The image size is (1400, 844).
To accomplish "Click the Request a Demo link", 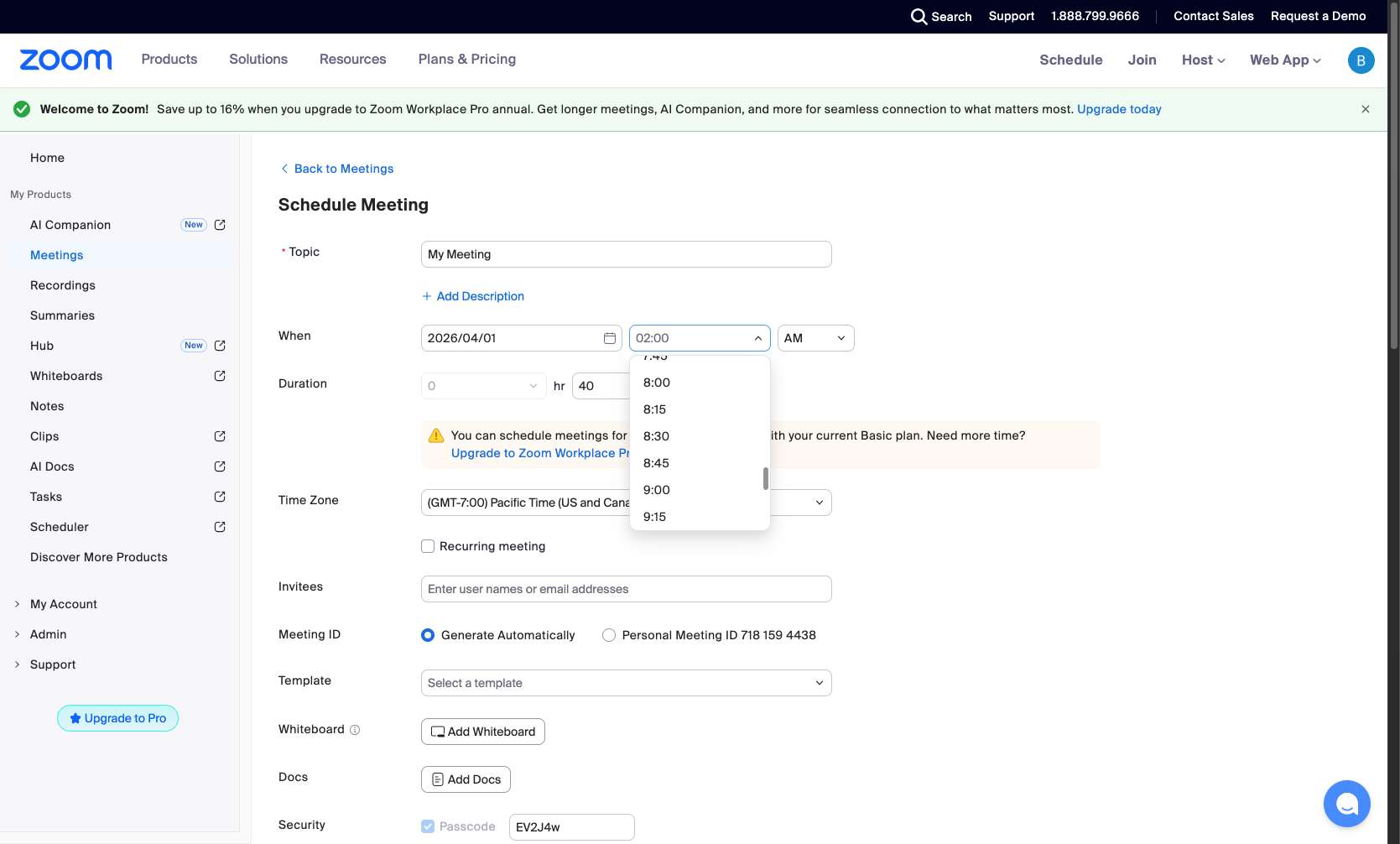I will click(1319, 17).
